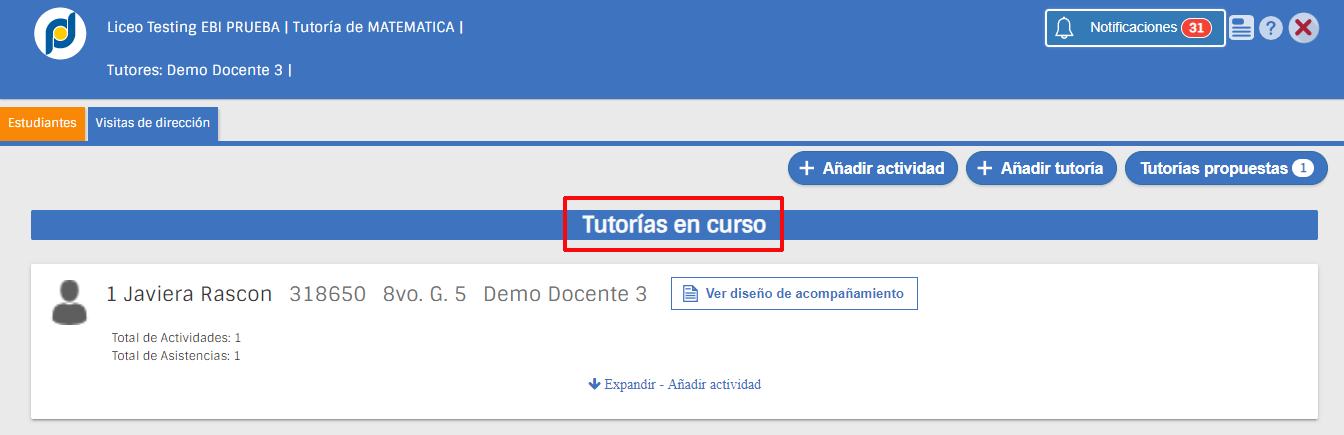
Task: Click the Total de Actividades value
Action: 237,338
